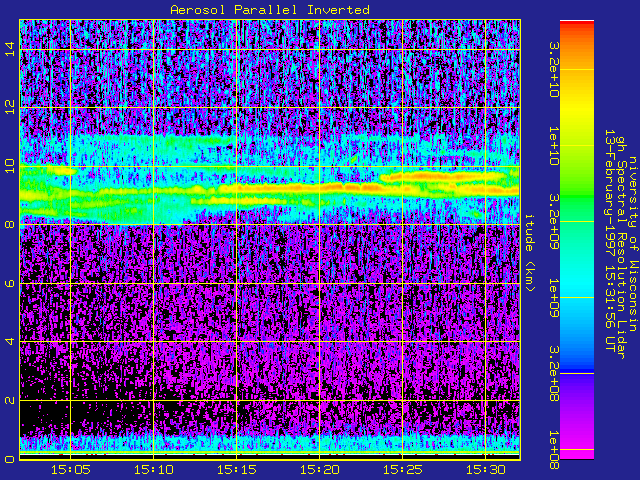Click the small yellow patch near 15:04 at 10 km
The height and width of the screenshot is (480, 640).
pos(62,171)
